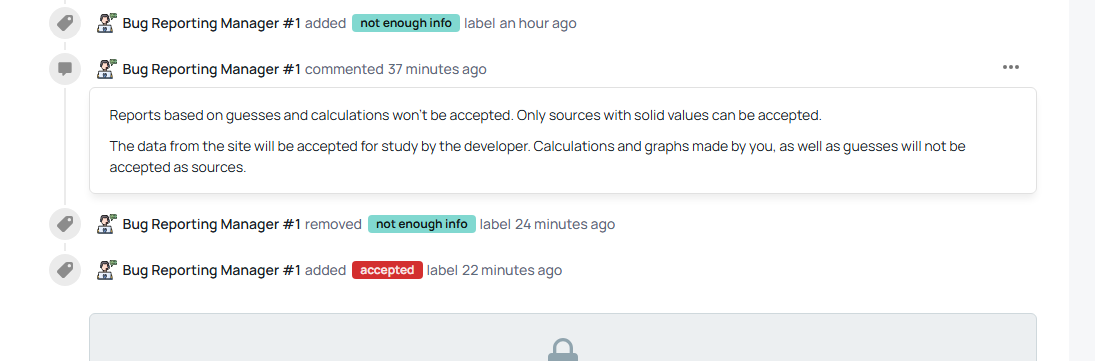Click the avatar on the 'removed' label row

click(107, 223)
